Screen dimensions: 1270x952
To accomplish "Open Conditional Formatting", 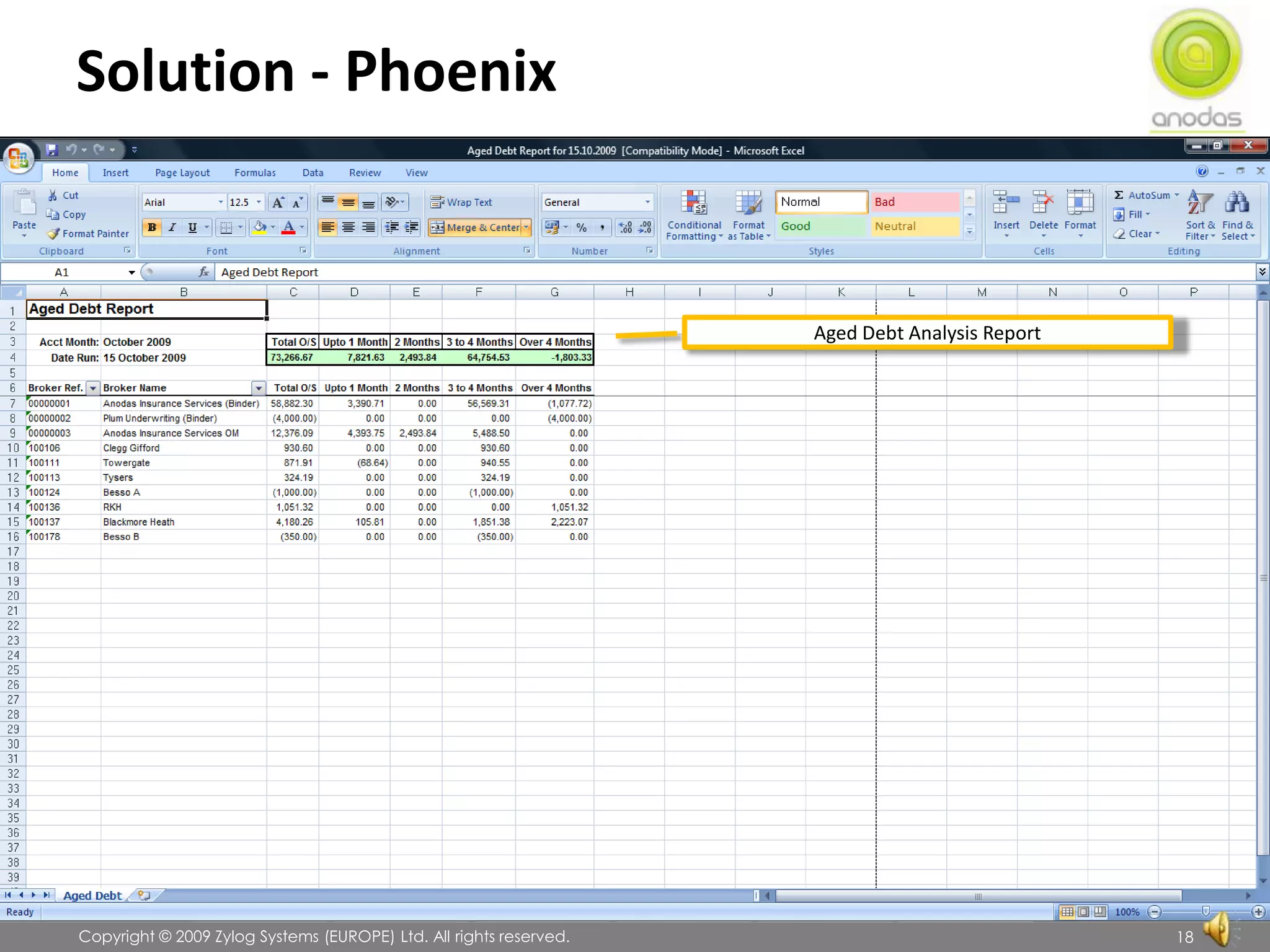I will [694, 215].
